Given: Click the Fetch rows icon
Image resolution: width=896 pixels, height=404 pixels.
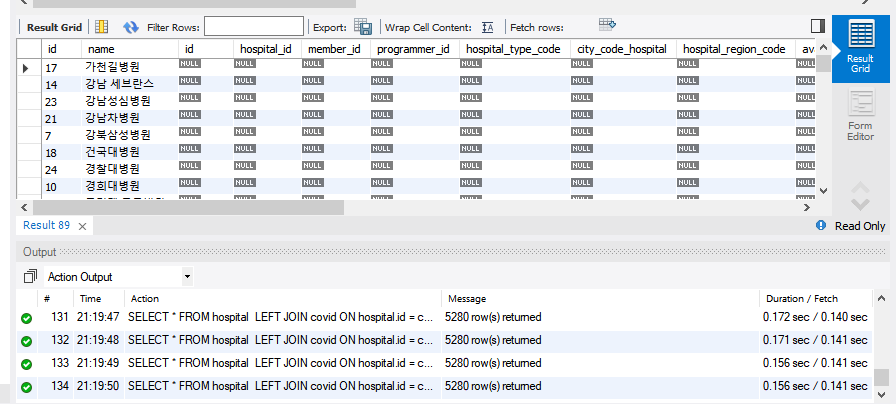Looking at the screenshot, I should pos(607,24).
